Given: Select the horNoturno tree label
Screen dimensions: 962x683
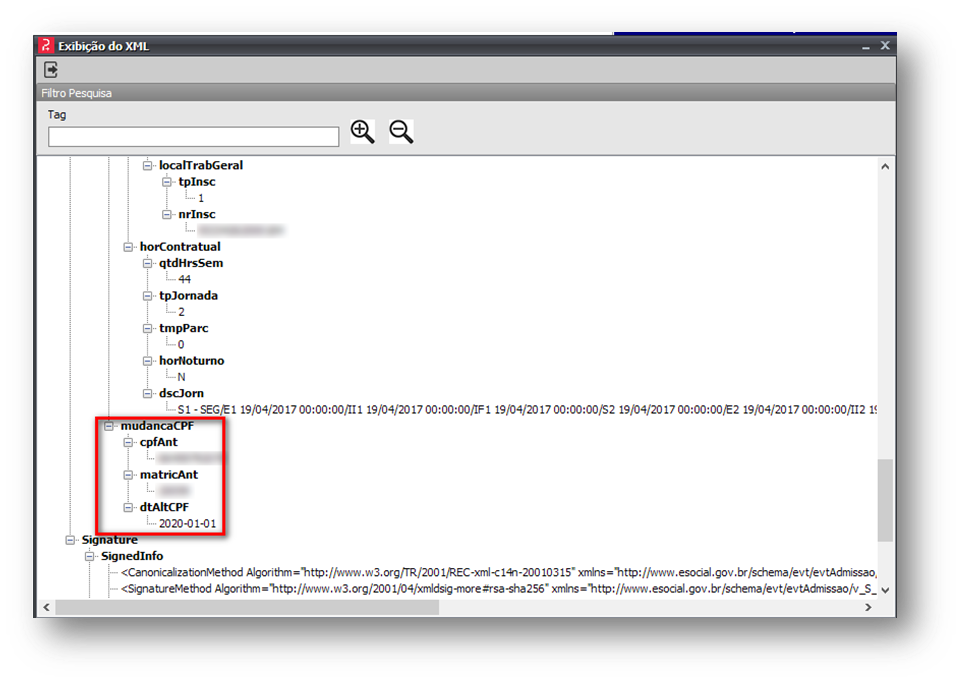Looking at the screenshot, I should 191,360.
